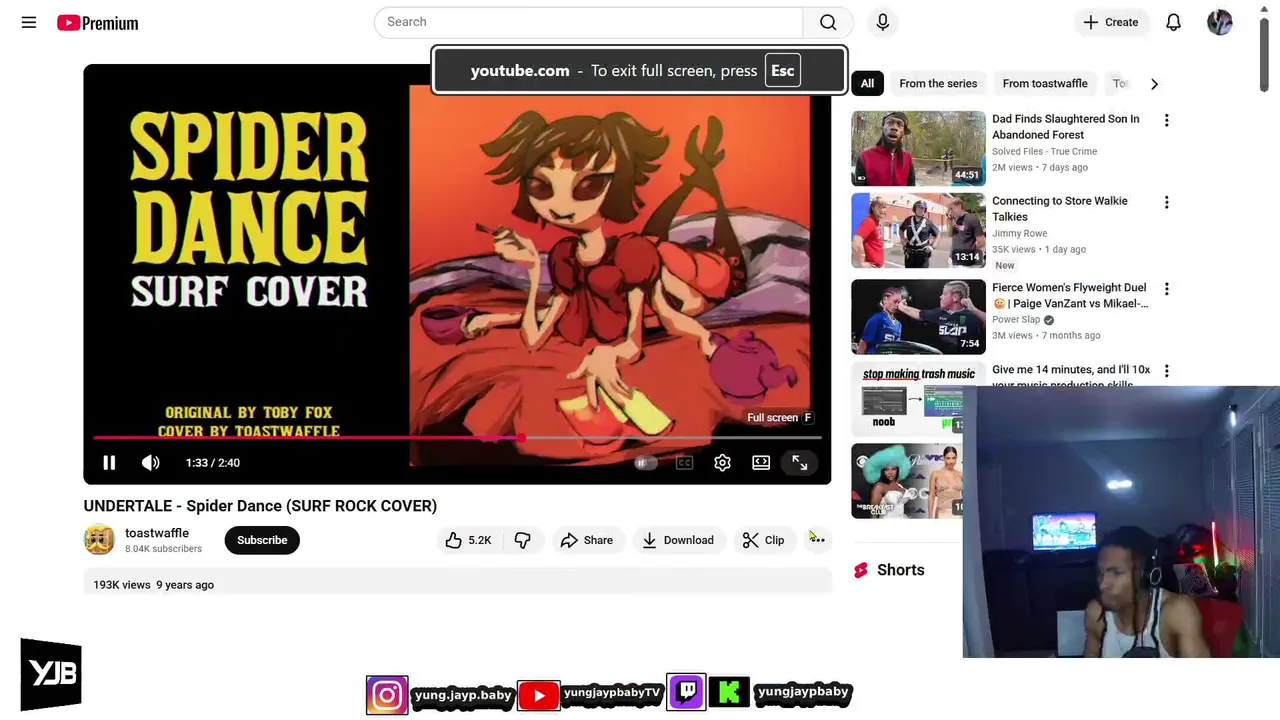Click Power Slap channel name
The width and height of the screenshot is (1280, 720).
coord(1016,320)
